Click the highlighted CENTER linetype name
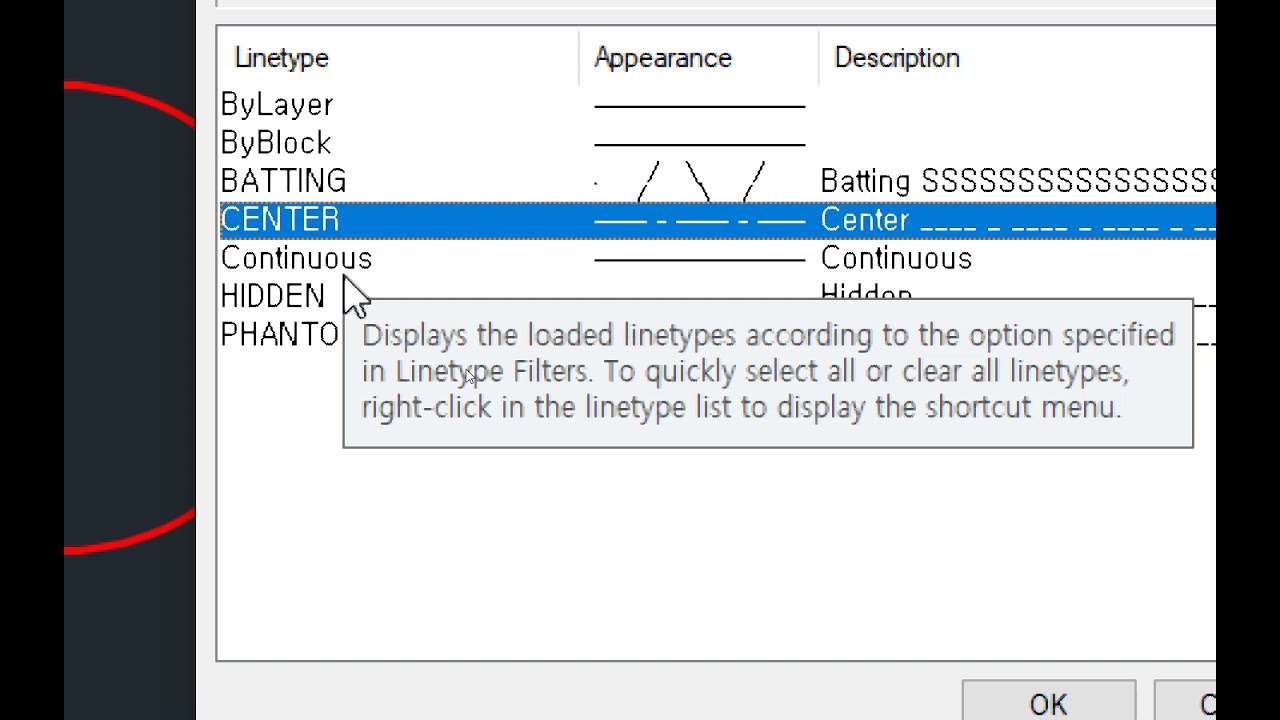 (280, 220)
